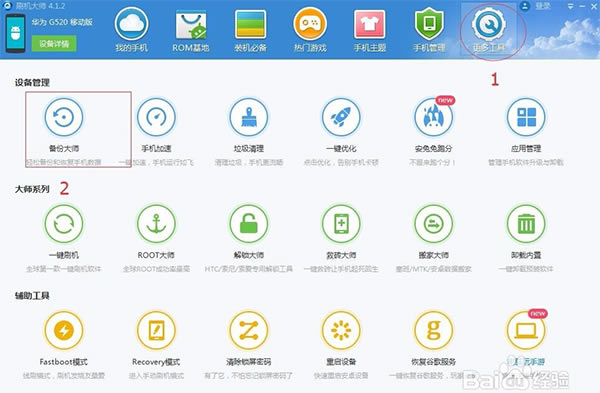The width and height of the screenshot is (600, 393).
Task: Run 一键优化 rocket optimizer
Action: click(341, 117)
